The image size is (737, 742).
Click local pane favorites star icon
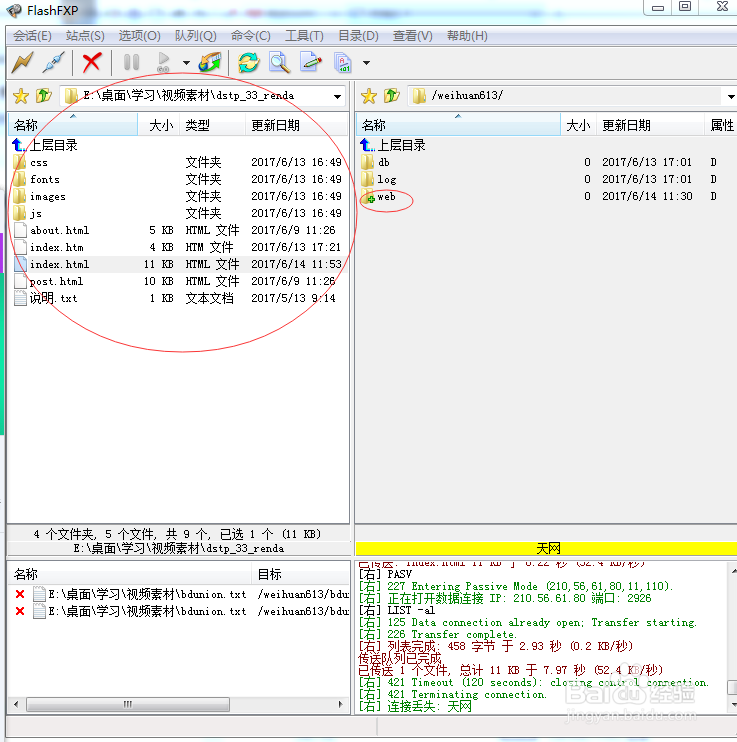(21, 96)
